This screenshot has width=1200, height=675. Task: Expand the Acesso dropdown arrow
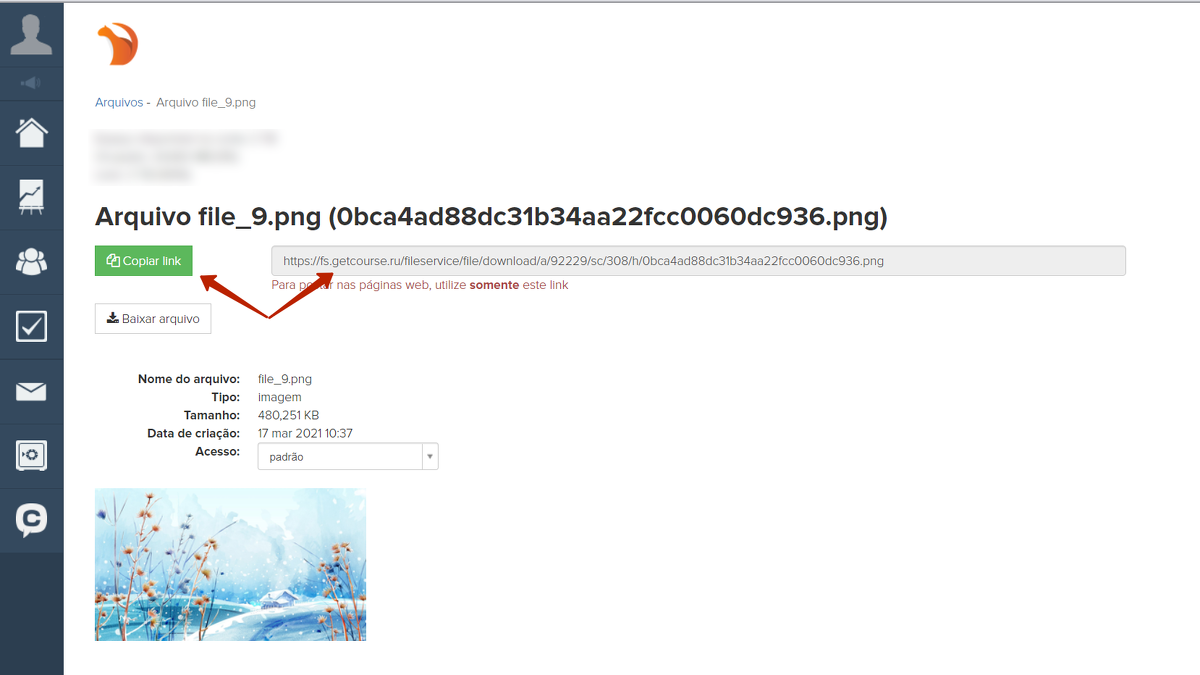tap(430, 457)
